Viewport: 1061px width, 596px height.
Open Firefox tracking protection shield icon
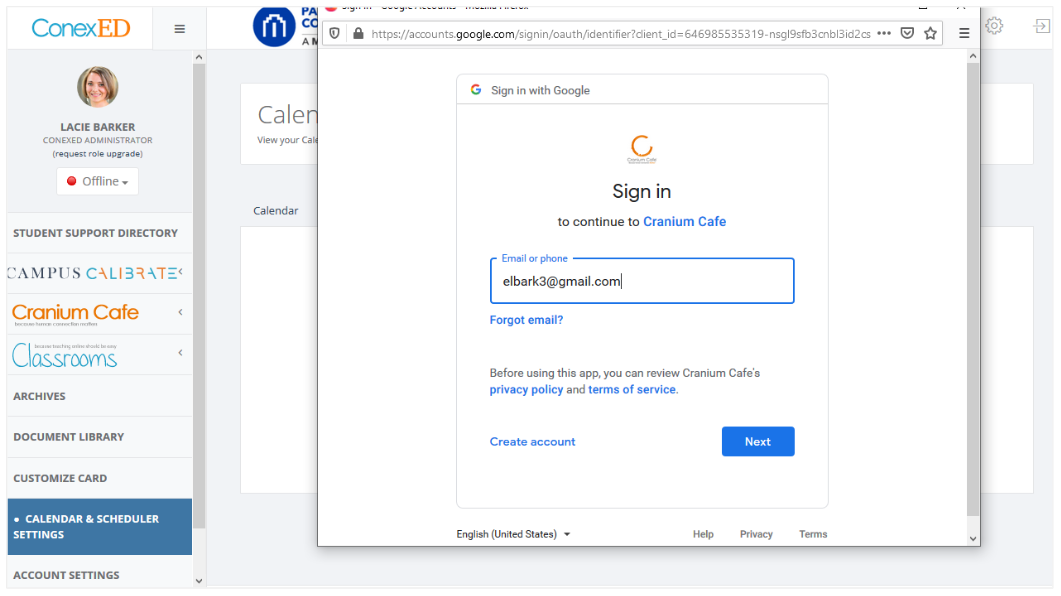click(335, 33)
